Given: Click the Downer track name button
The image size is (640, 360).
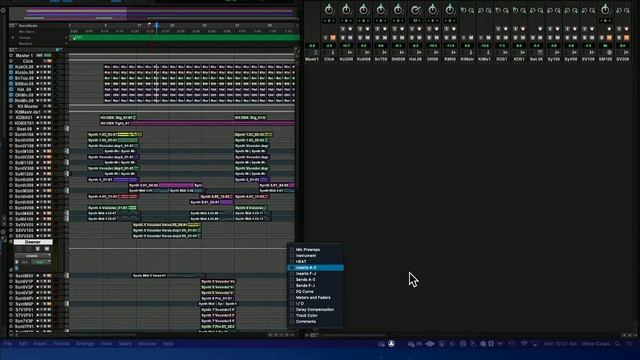Looking at the screenshot, I should coord(33,242).
